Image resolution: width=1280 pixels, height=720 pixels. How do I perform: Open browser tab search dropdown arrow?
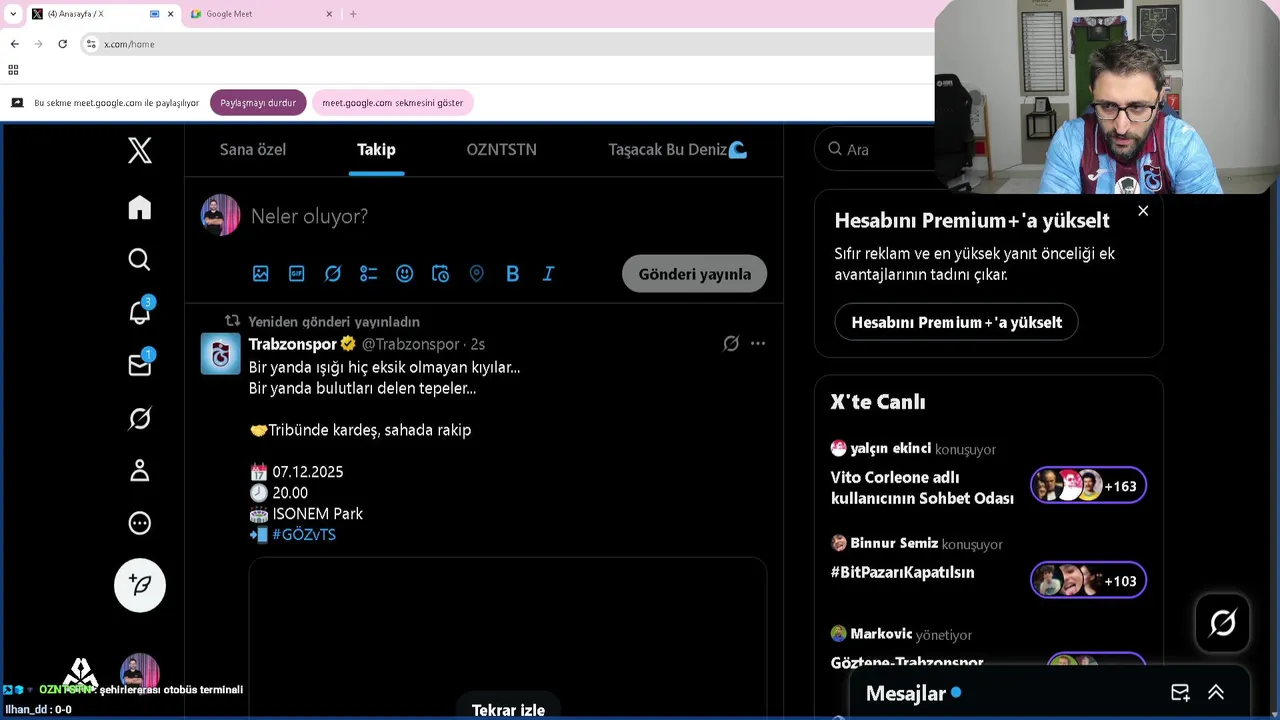12,14
